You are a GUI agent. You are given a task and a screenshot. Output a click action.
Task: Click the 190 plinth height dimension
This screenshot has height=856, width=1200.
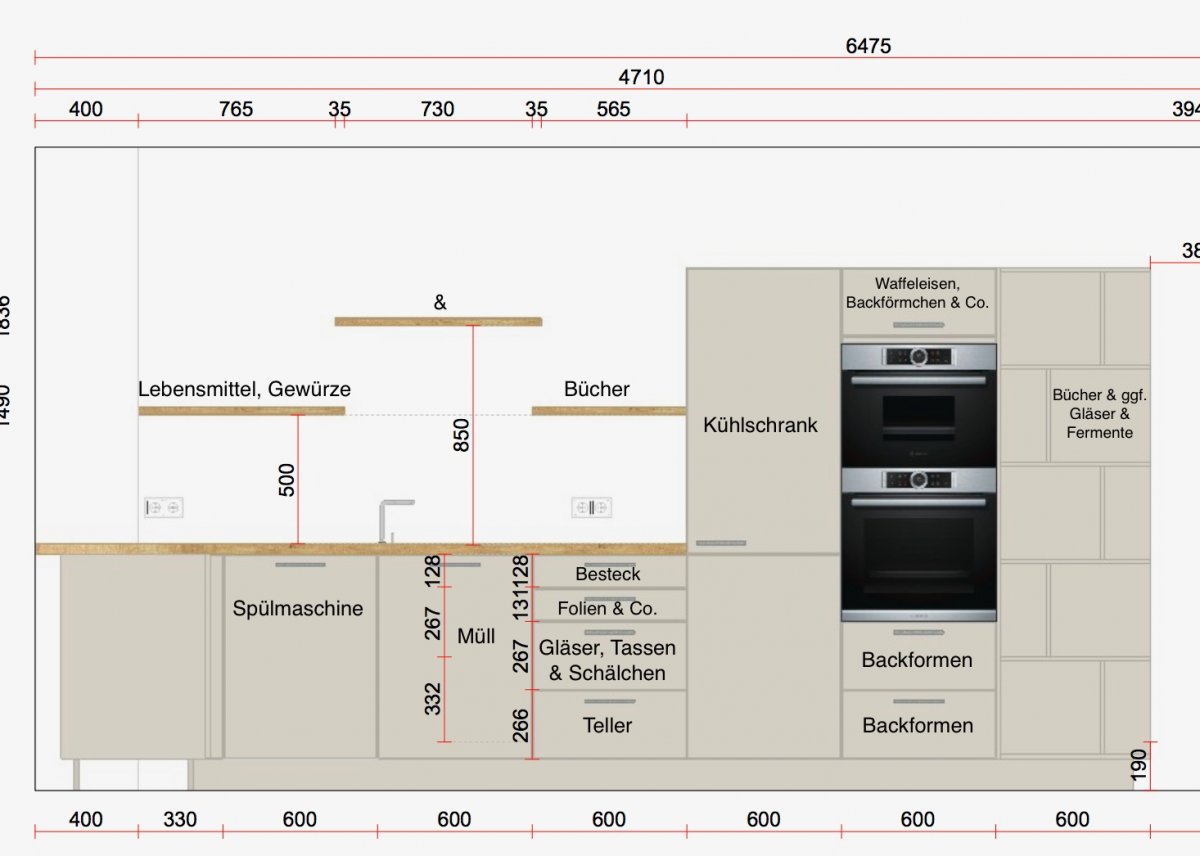point(1138,766)
